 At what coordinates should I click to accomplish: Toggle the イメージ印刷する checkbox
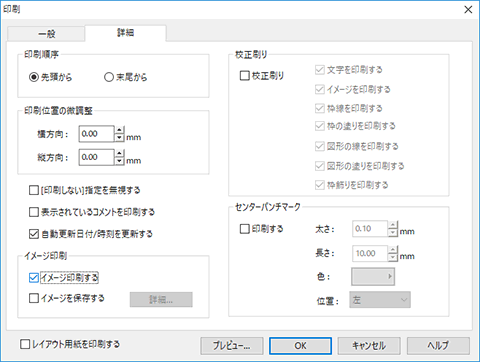pyautogui.click(x=34, y=278)
